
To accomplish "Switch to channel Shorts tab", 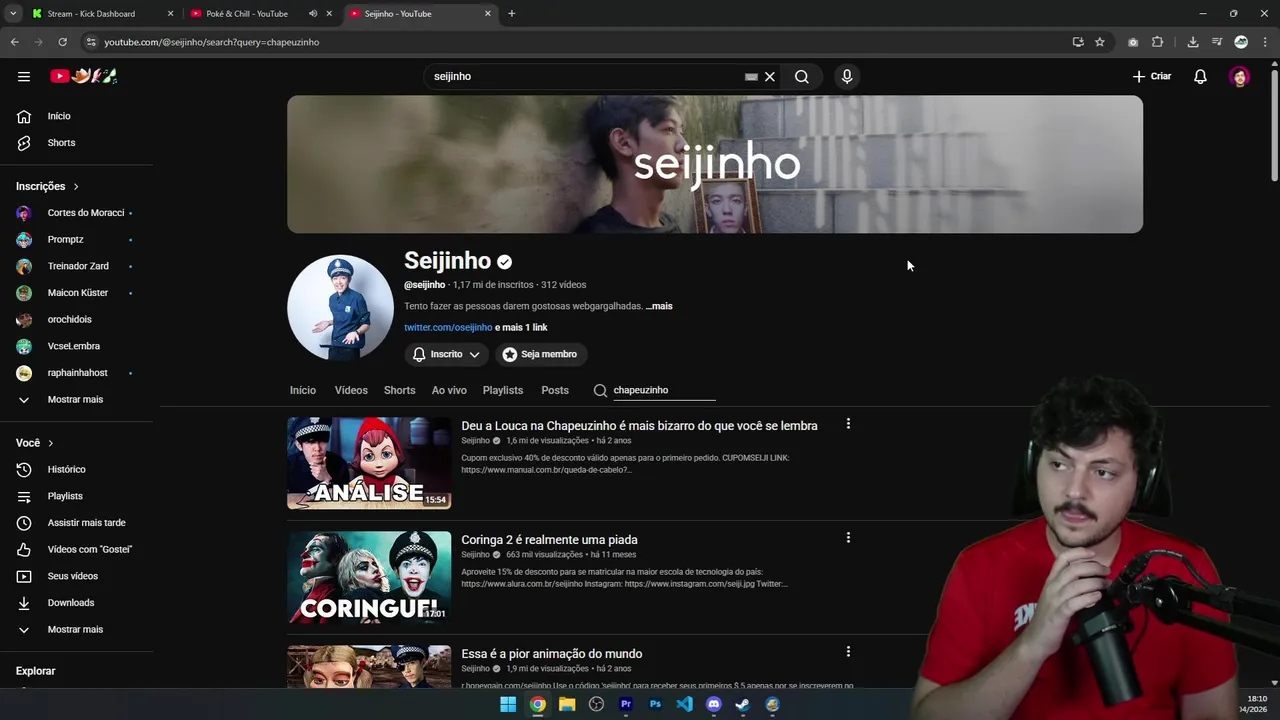I will pyautogui.click(x=399, y=390).
